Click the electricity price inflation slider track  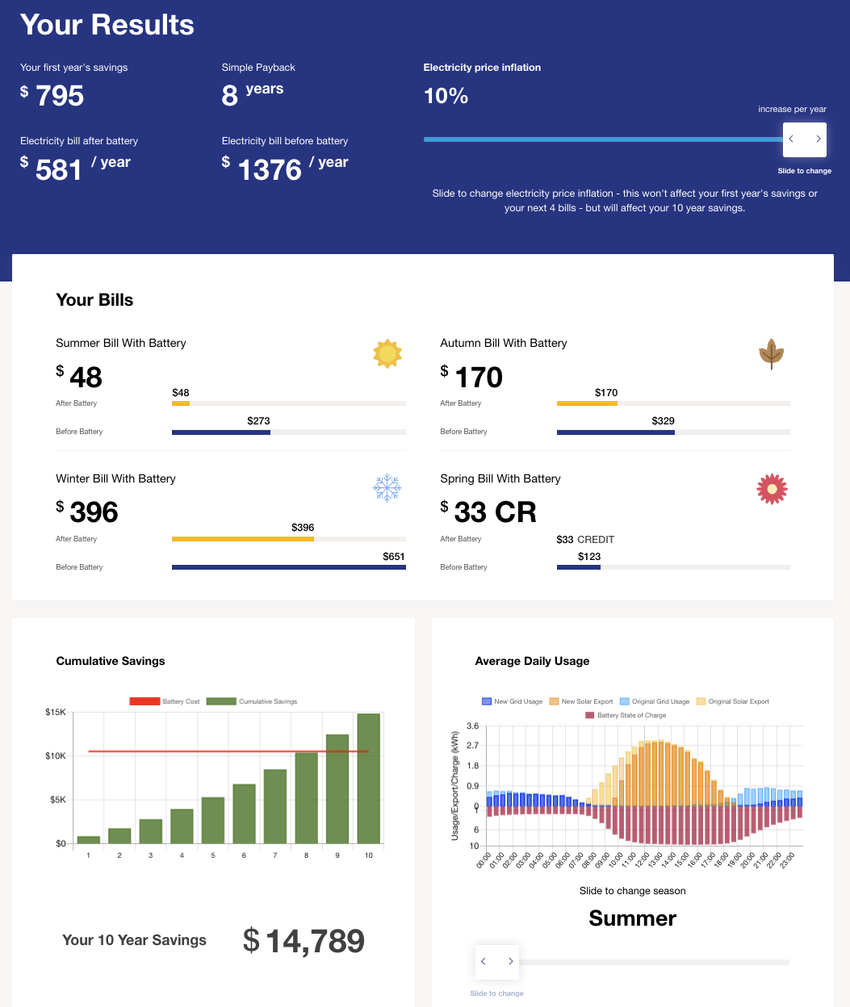click(x=600, y=140)
